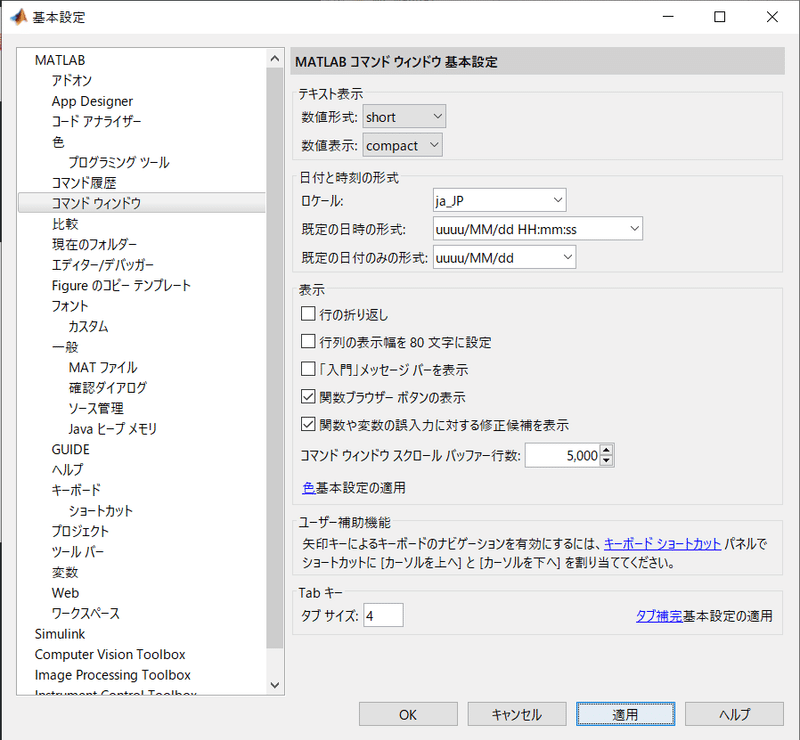Image resolution: width=800 pixels, height=740 pixels.
Task: Click the MATLAB logo icon in title bar
Action: pyautogui.click(x=19, y=17)
